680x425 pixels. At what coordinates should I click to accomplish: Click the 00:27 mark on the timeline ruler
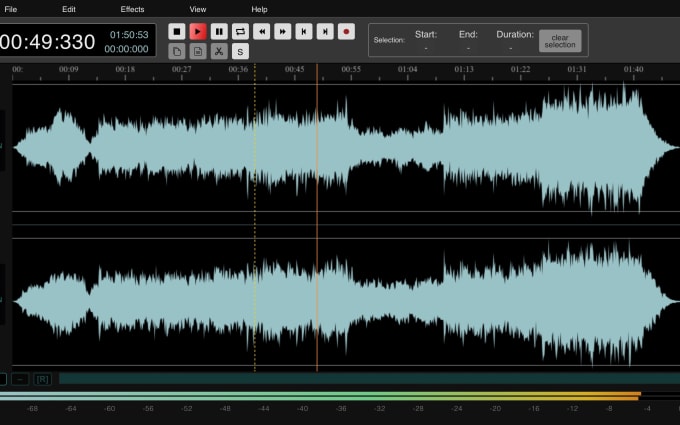click(x=181, y=69)
